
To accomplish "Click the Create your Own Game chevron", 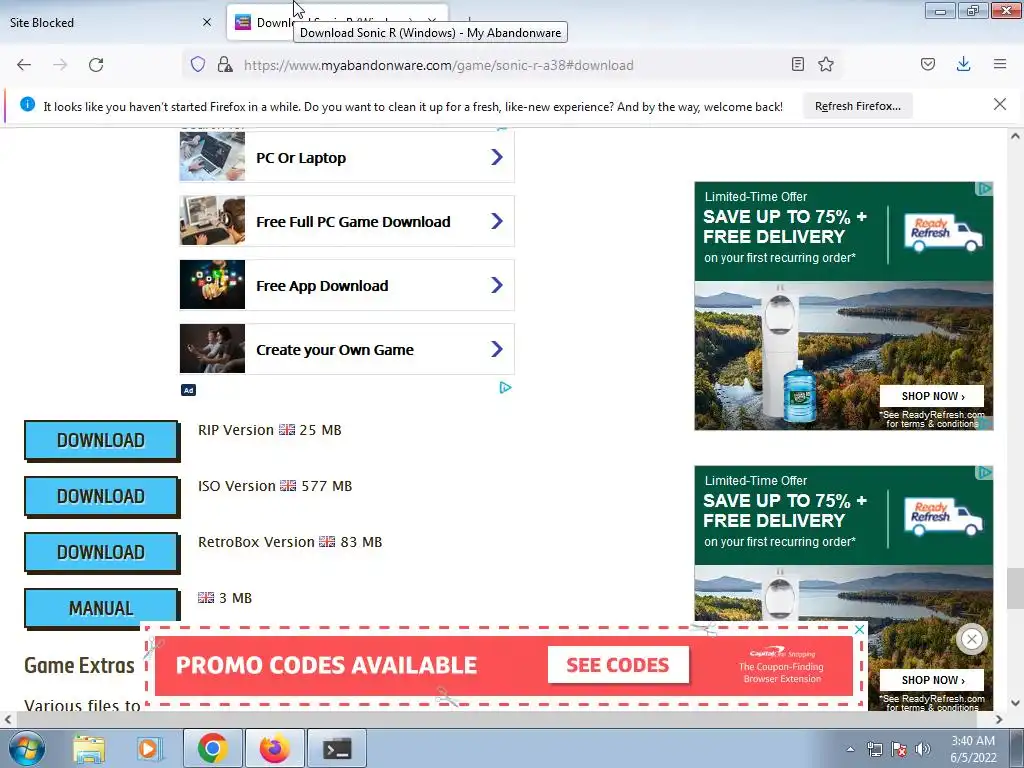I will (x=497, y=349).
